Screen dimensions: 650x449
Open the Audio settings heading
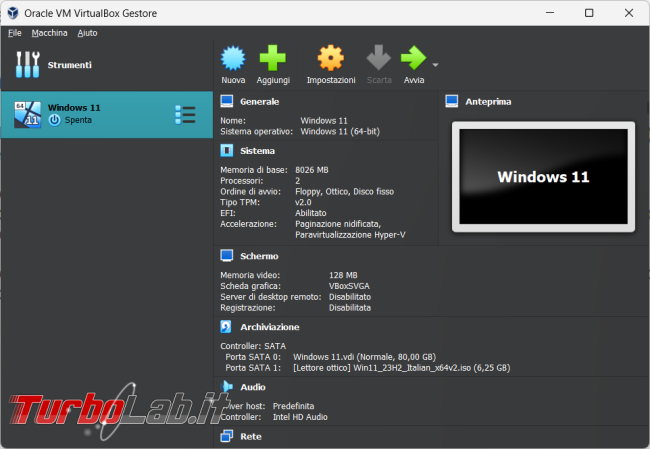pos(253,387)
